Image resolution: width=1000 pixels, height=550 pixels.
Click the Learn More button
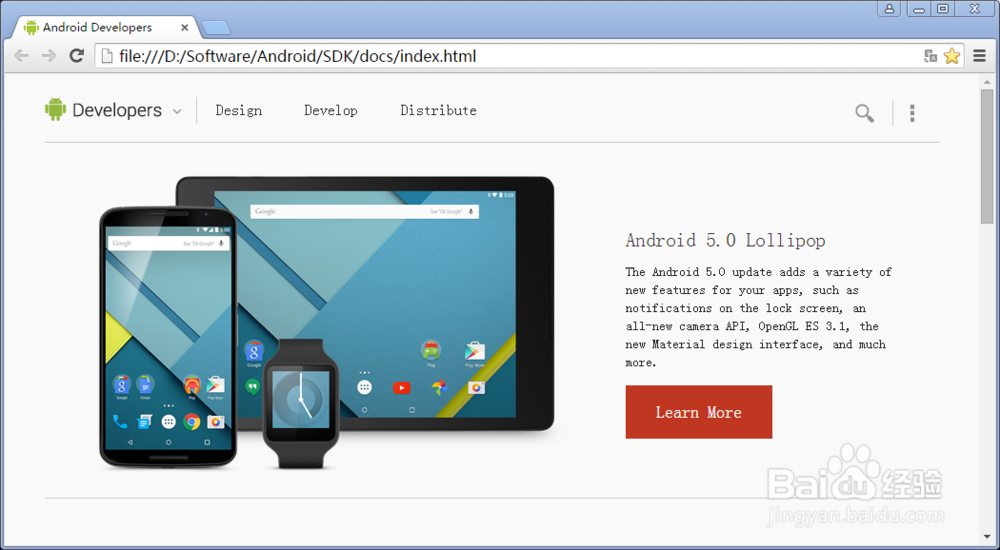click(x=698, y=412)
